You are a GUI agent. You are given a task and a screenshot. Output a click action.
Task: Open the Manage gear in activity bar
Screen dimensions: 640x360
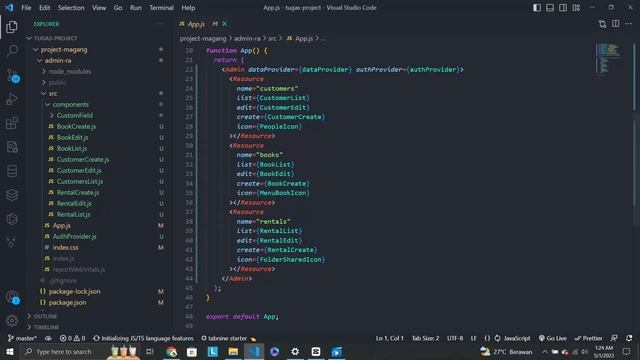coord(11,321)
